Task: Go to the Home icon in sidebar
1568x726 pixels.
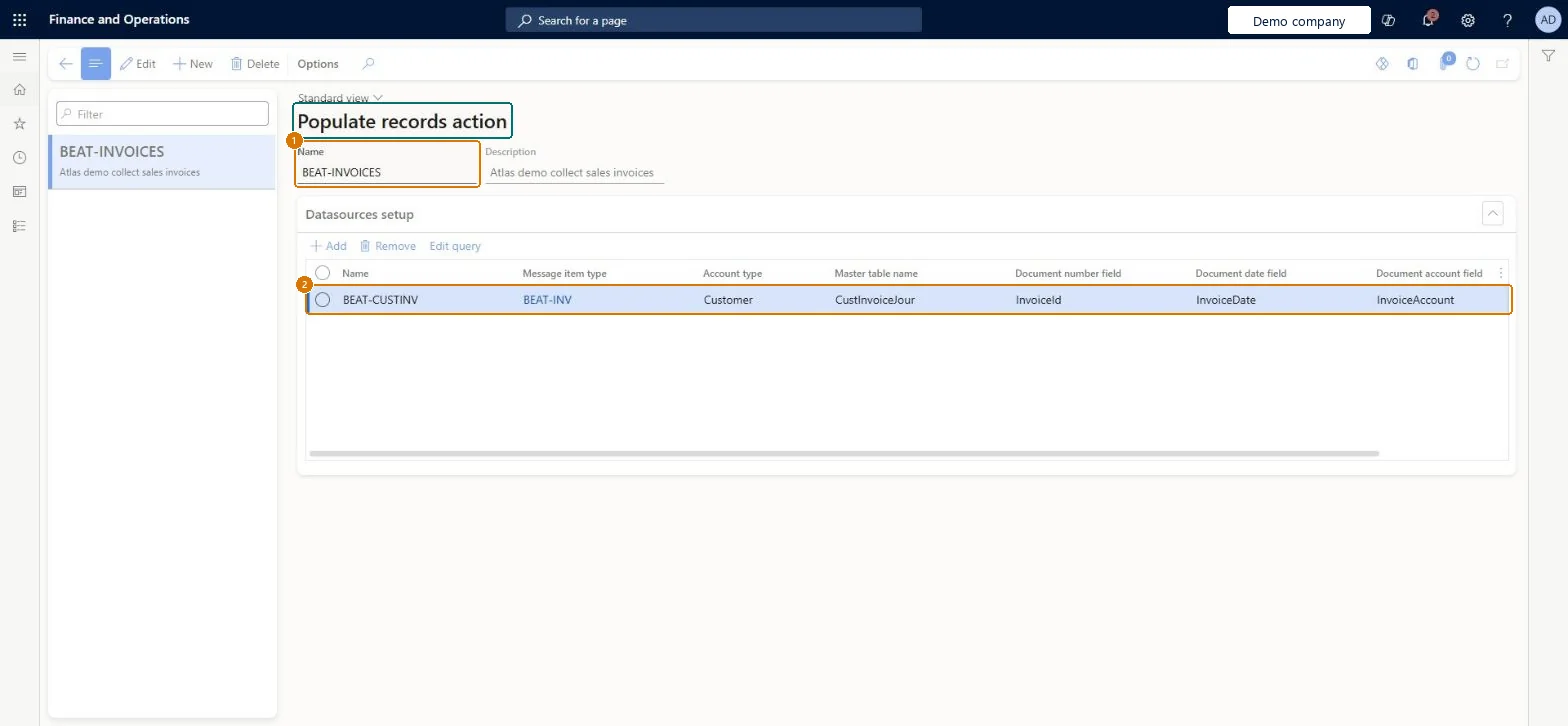Action: click(x=19, y=90)
